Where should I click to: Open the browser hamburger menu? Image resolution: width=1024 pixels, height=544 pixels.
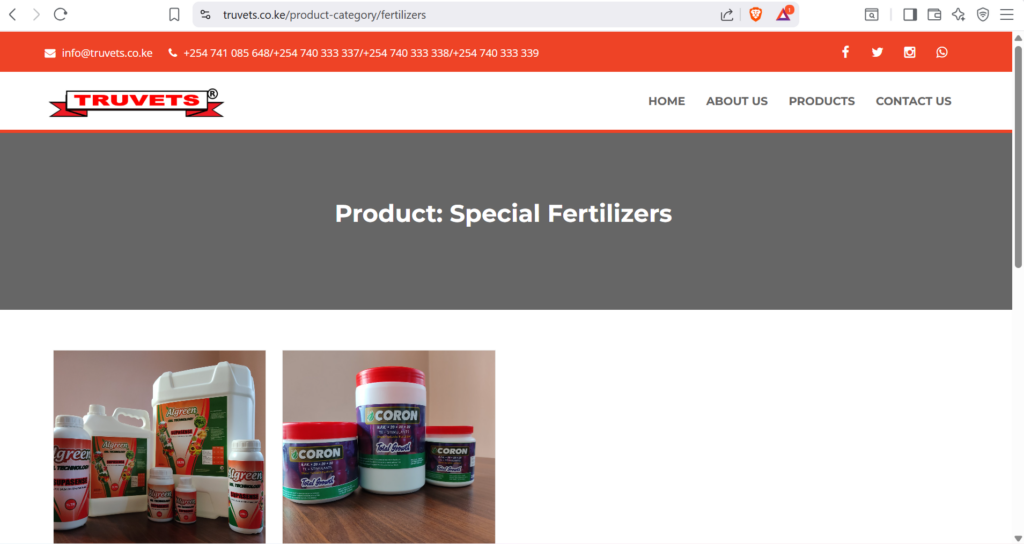pyautogui.click(x=1006, y=14)
